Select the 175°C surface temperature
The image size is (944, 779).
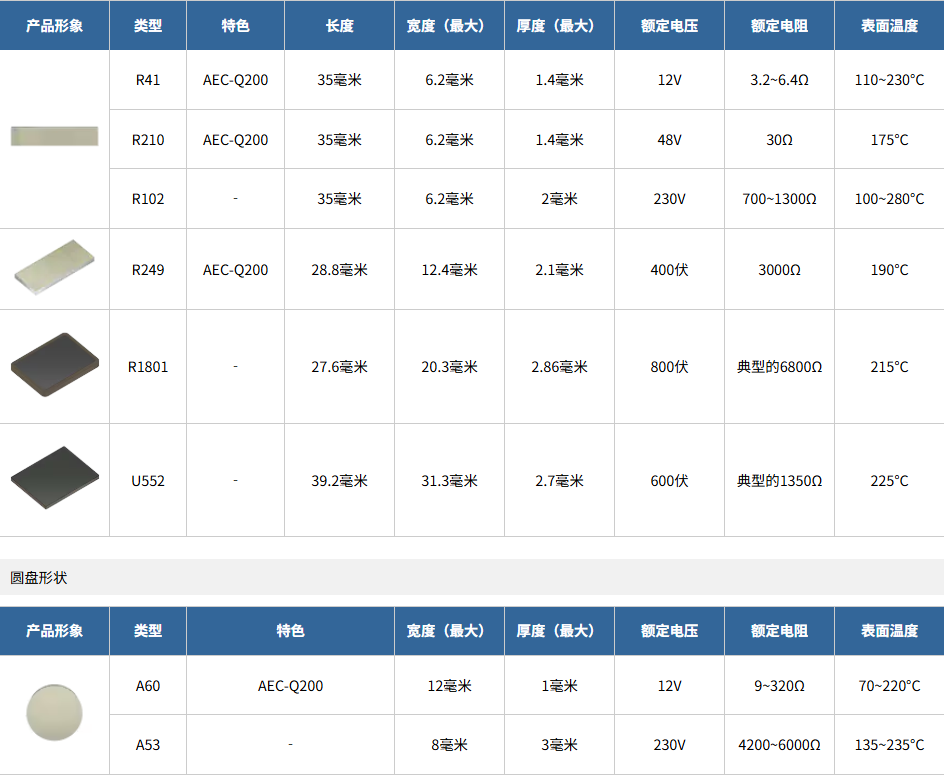click(889, 140)
